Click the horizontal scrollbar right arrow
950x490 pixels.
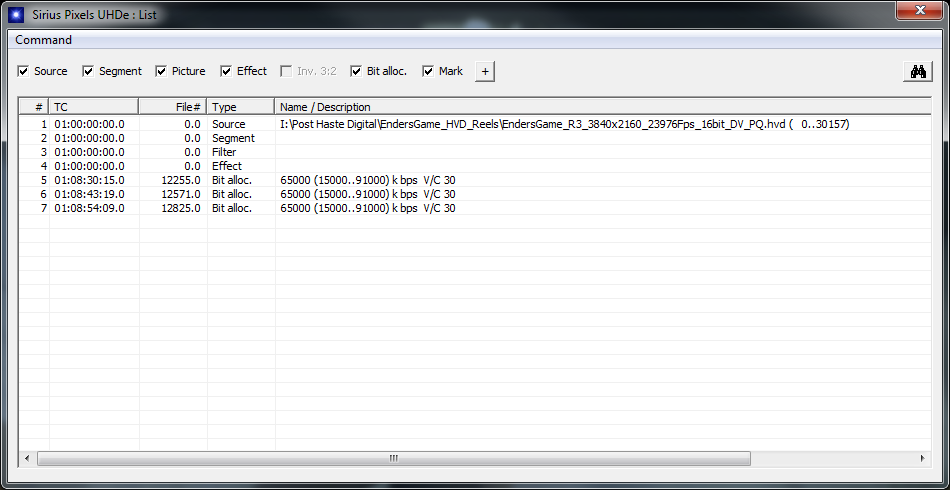point(923,459)
